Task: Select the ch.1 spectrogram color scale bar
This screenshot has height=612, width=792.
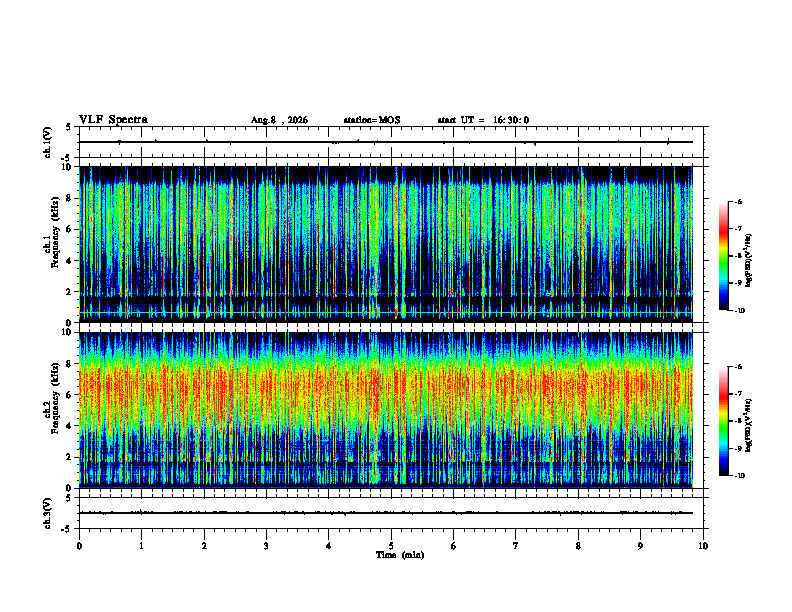Action: click(724, 256)
